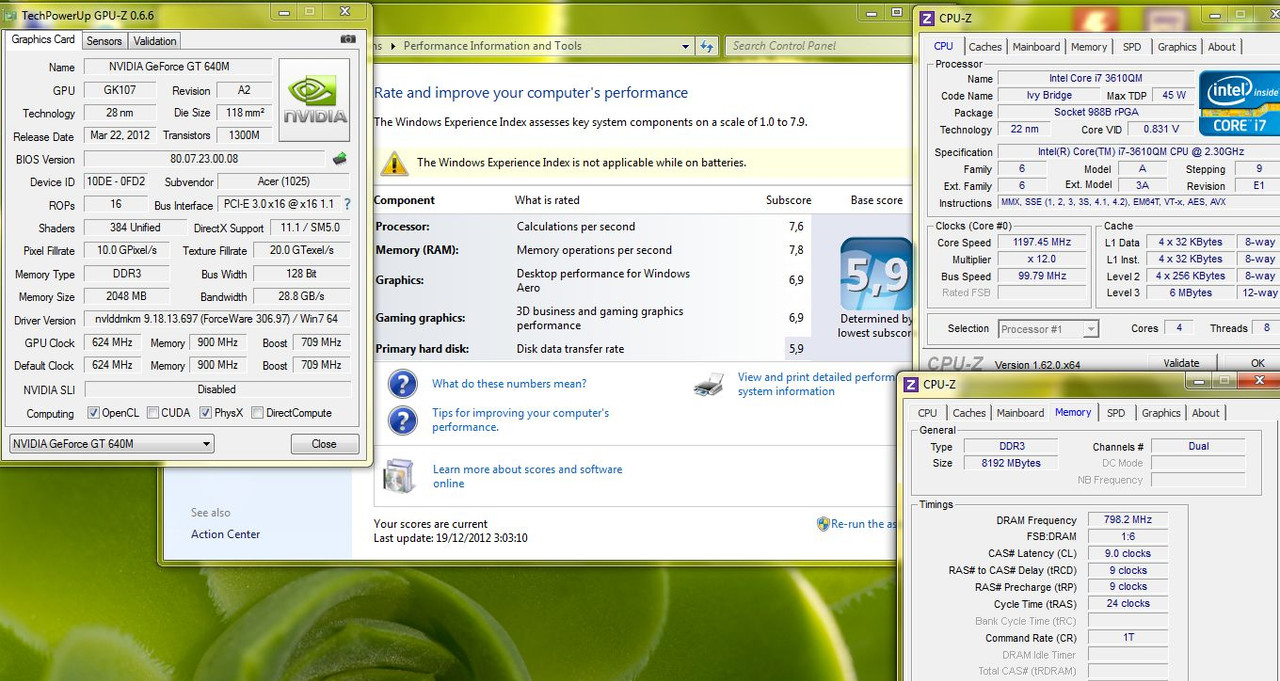Click the CPU-Z Specification field i7-3610QM
This screenshot has width=1280, height=681.
pos(1137,152)
